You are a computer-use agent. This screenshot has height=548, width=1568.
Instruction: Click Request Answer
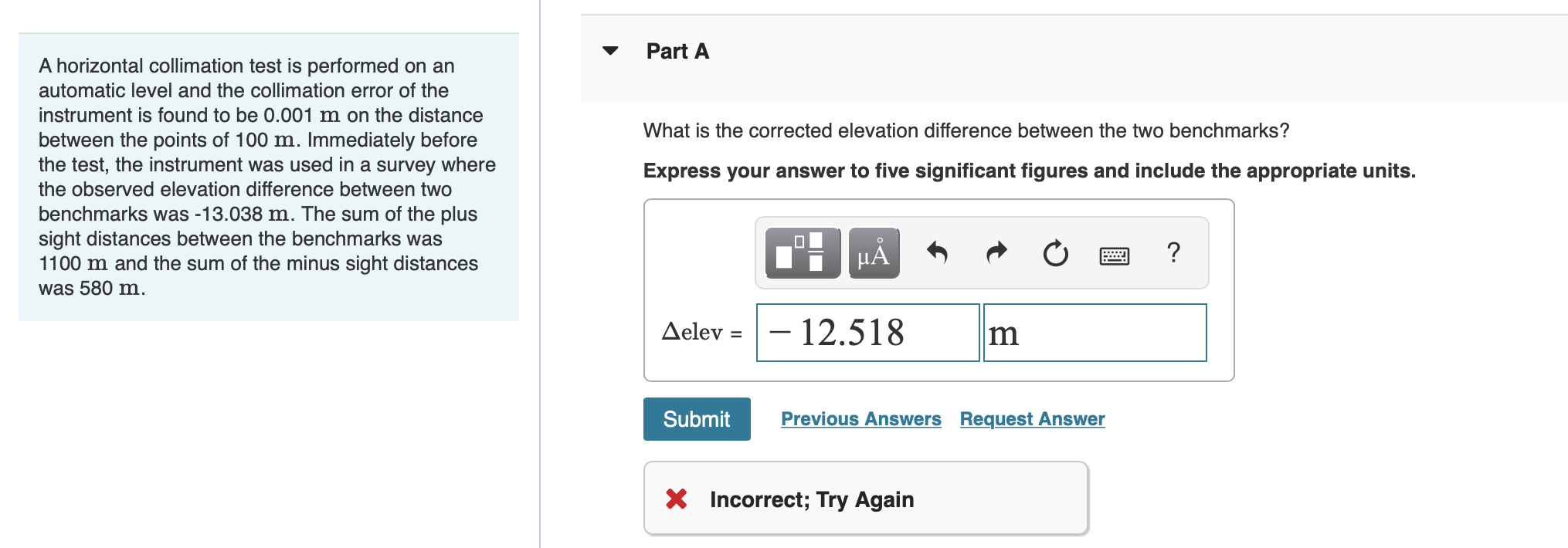pos(1032,418)
